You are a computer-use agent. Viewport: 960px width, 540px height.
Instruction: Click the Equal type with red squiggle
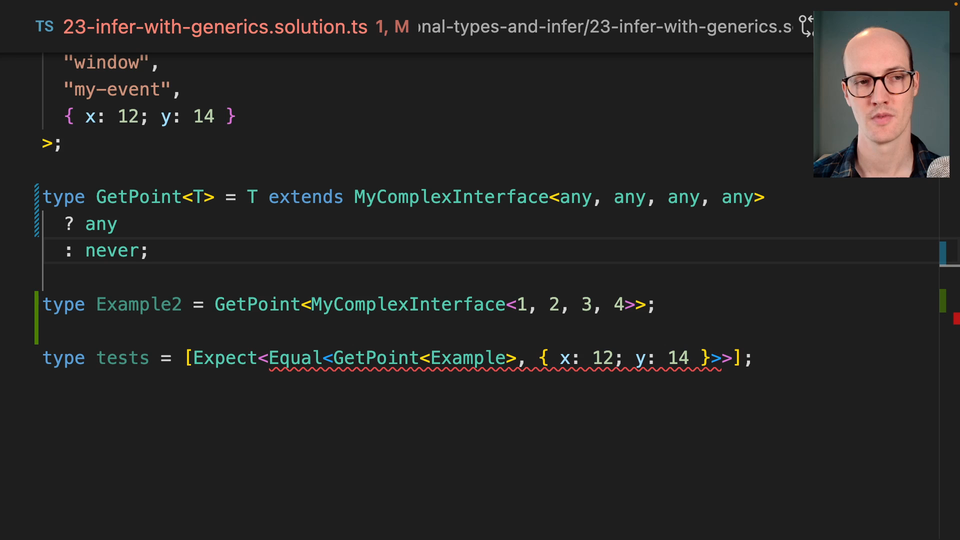click(x=295, y=358)
